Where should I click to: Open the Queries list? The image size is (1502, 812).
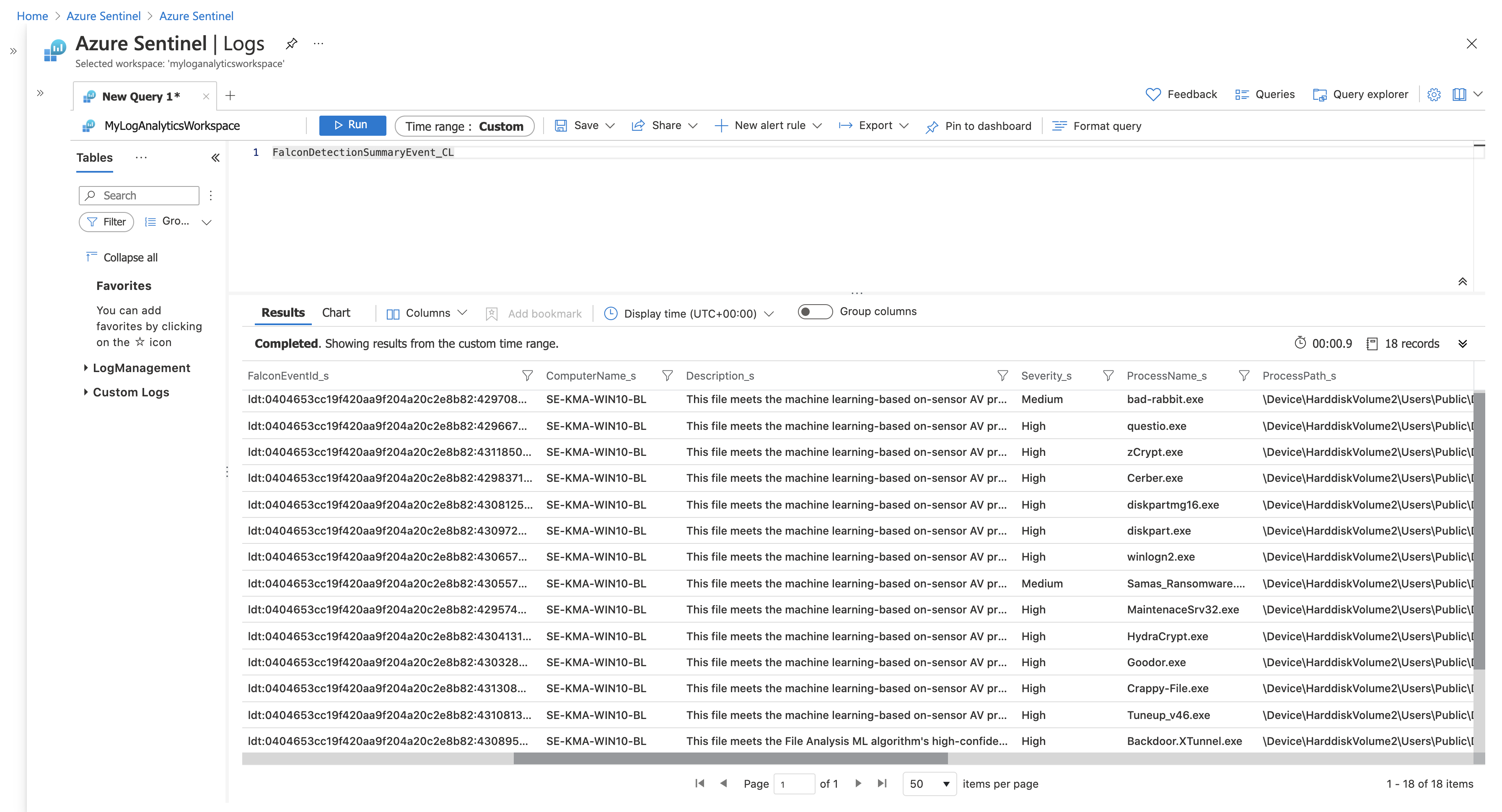click(x=1265, y=94)
